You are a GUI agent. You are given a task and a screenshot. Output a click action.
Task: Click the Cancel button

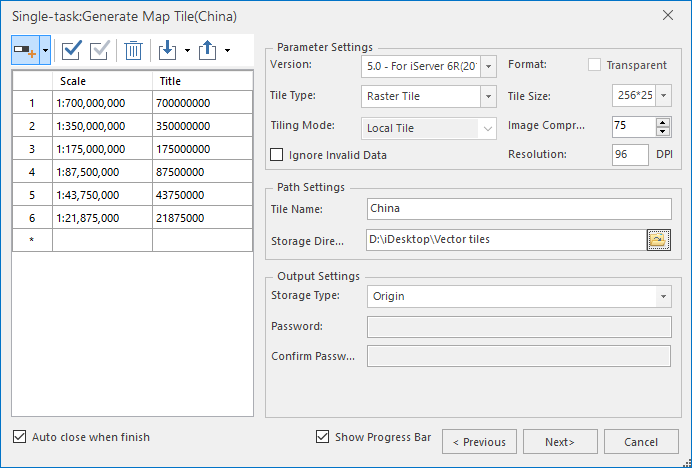click(641, 442)
